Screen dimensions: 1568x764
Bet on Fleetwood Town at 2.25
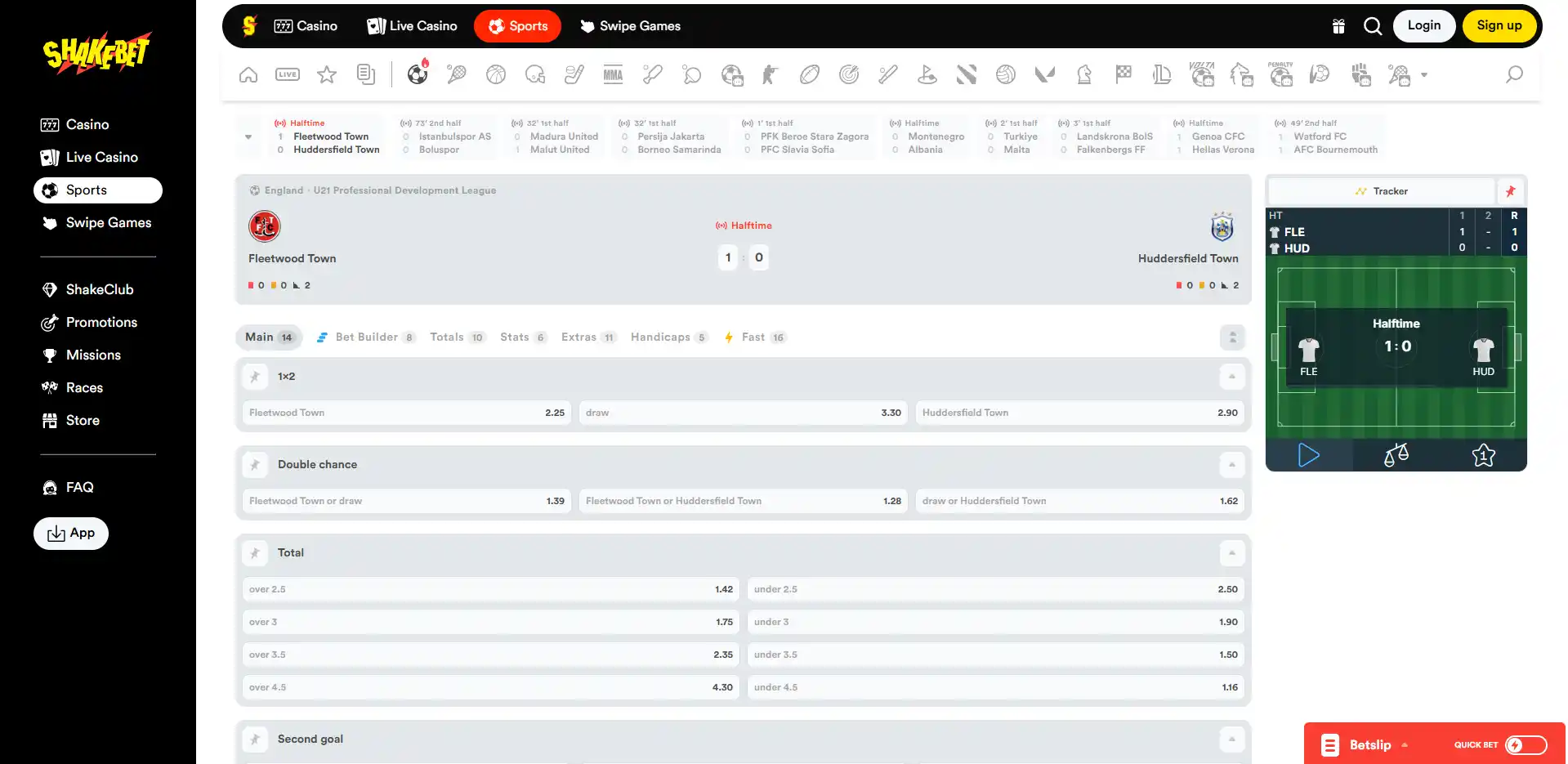point(407,413)
